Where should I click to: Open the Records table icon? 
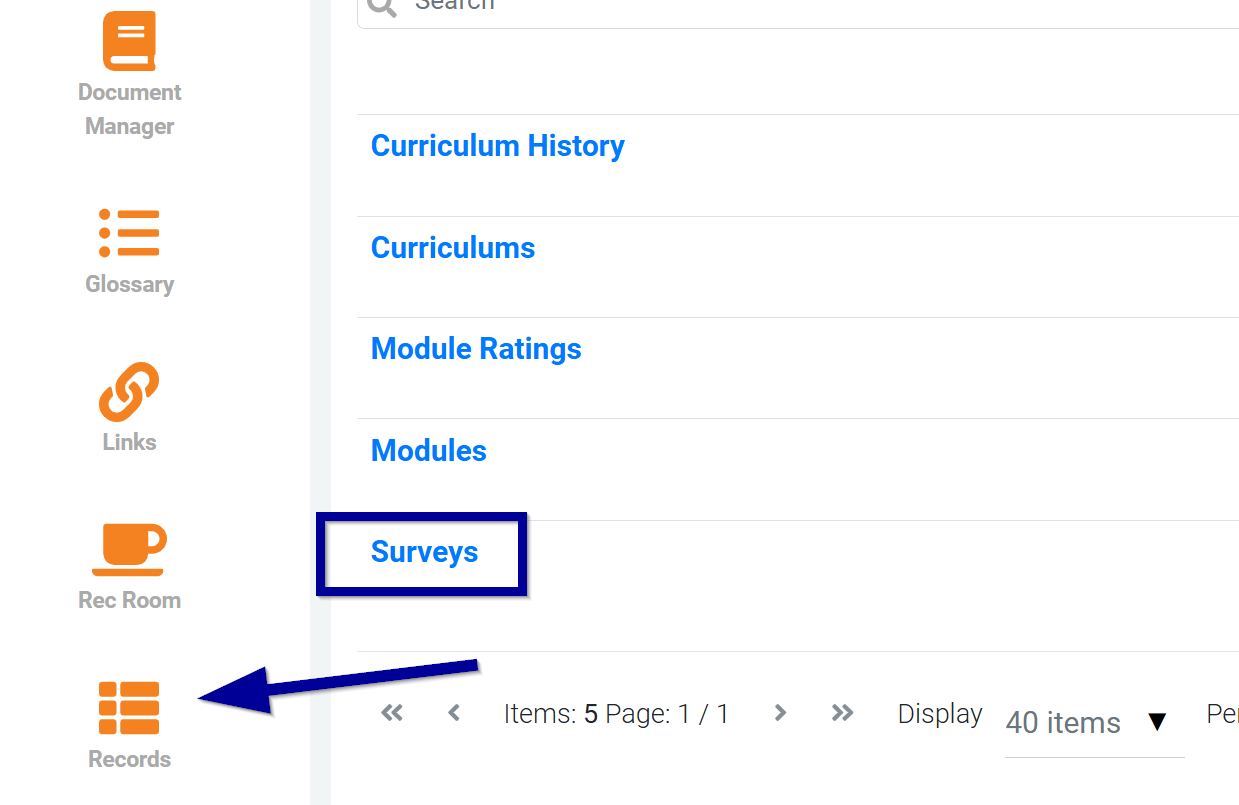tap(129, 707)
